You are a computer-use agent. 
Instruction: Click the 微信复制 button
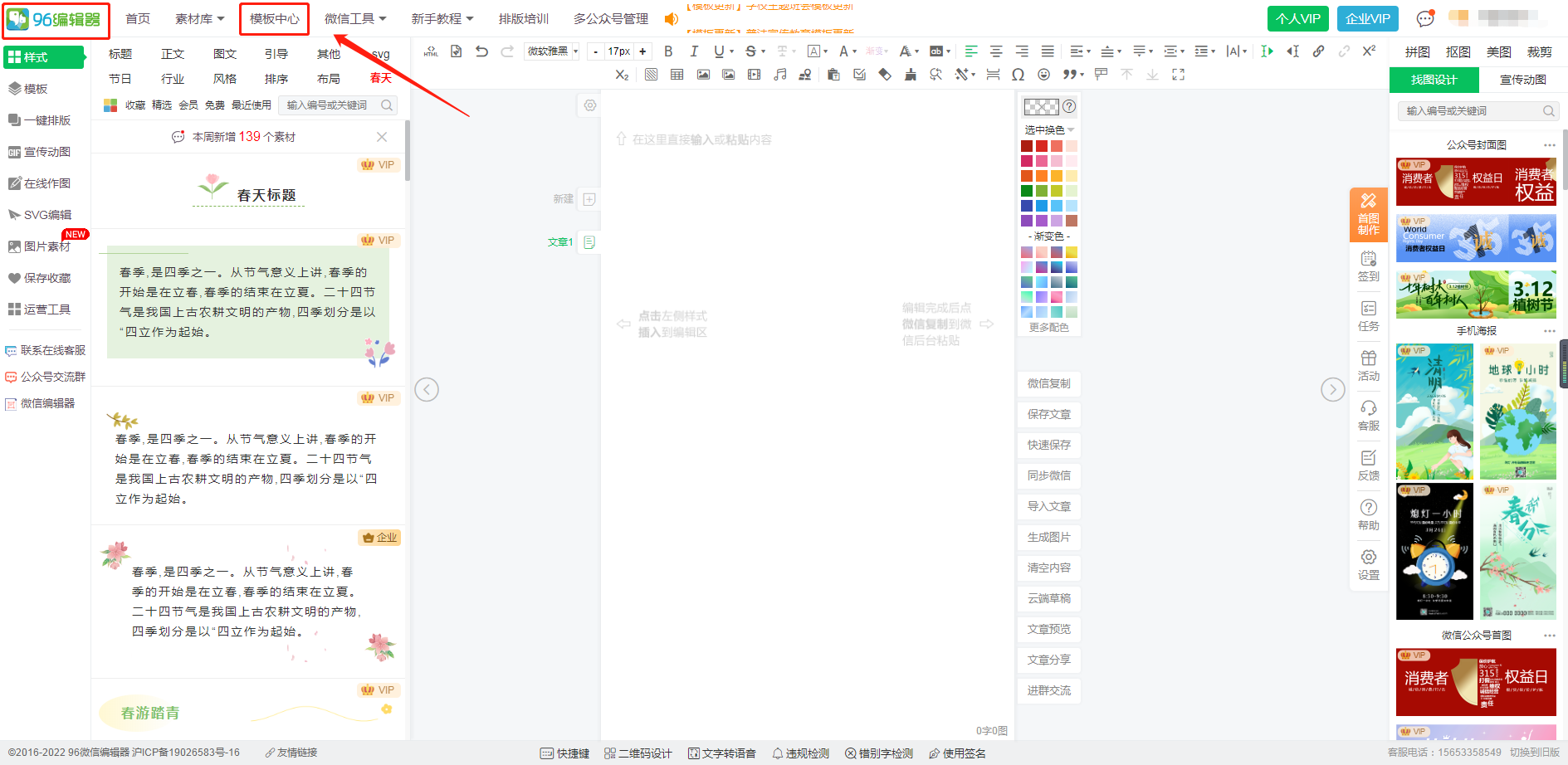point(1048,383)
